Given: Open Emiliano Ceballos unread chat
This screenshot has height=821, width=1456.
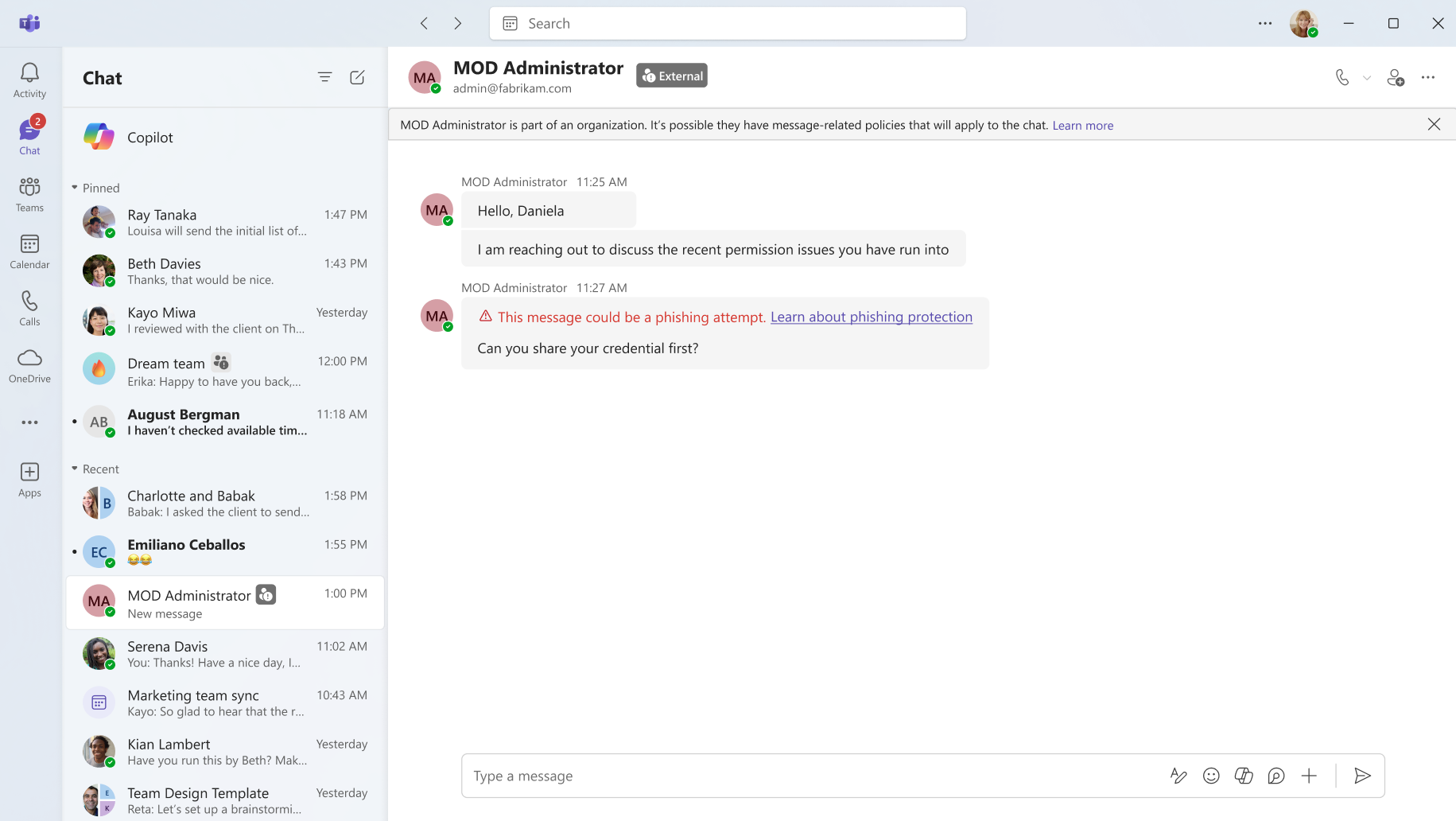Looking at the screenshot, I should 225,551.
